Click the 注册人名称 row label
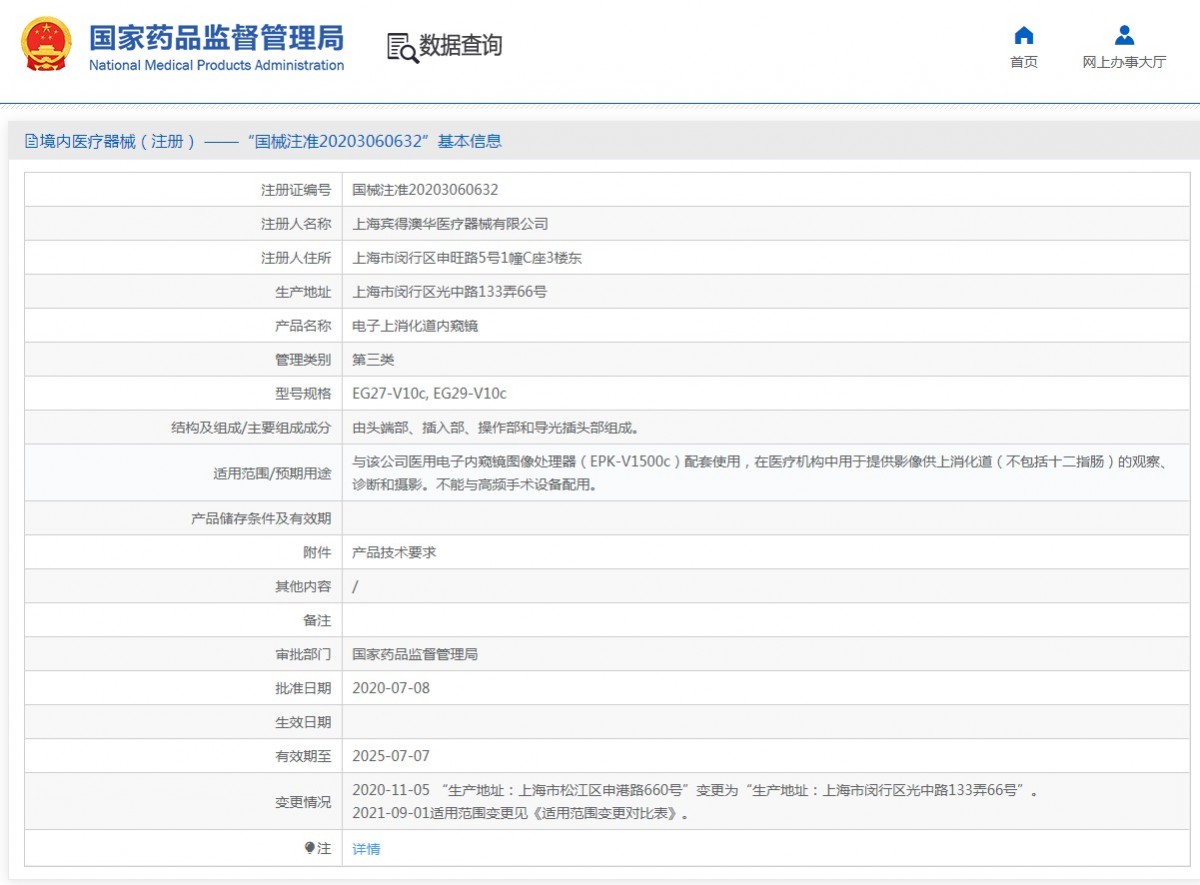 click(296, 224)
